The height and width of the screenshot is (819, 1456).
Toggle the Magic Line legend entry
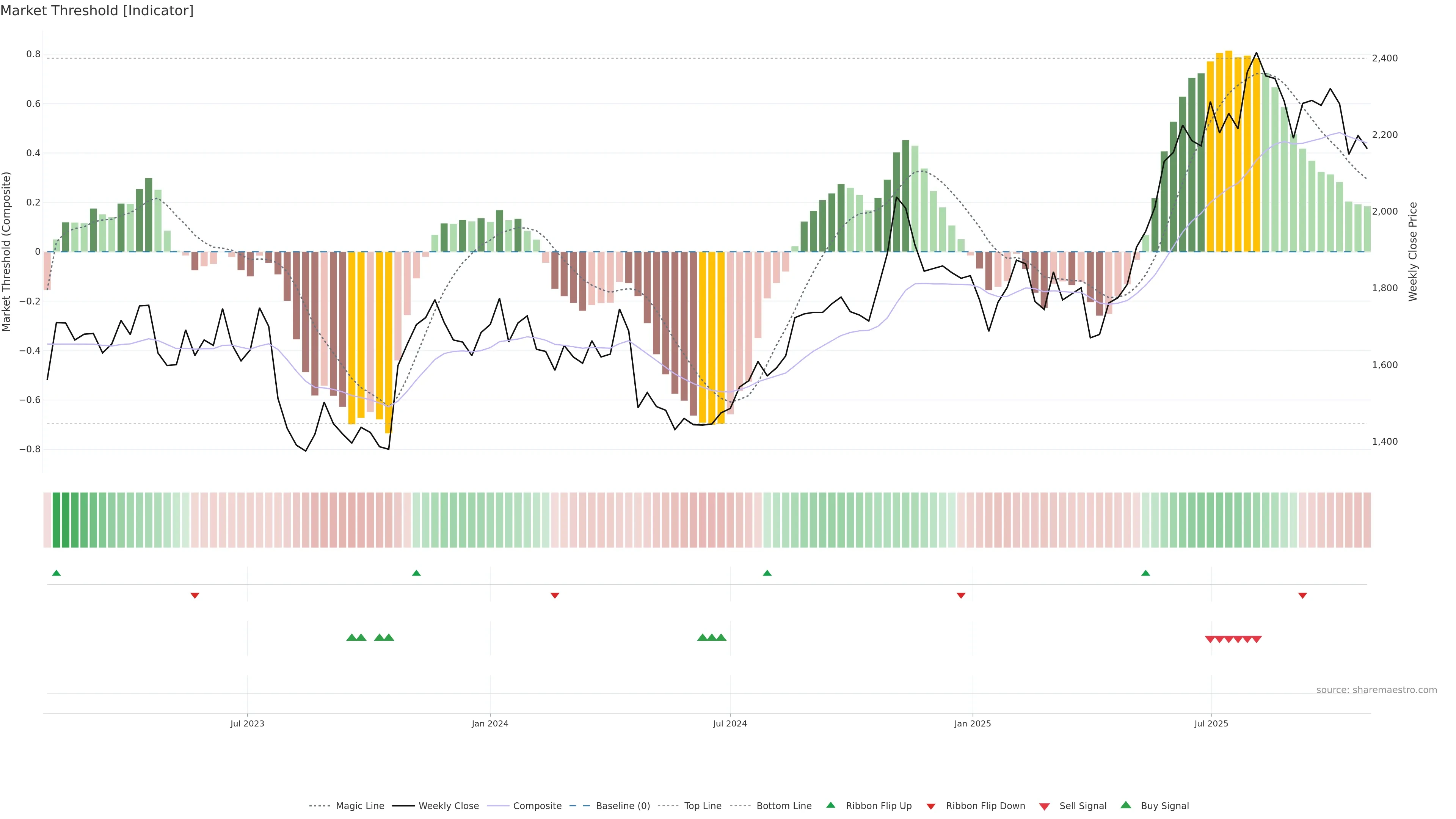pyautogui.click(x=359, y=806)
